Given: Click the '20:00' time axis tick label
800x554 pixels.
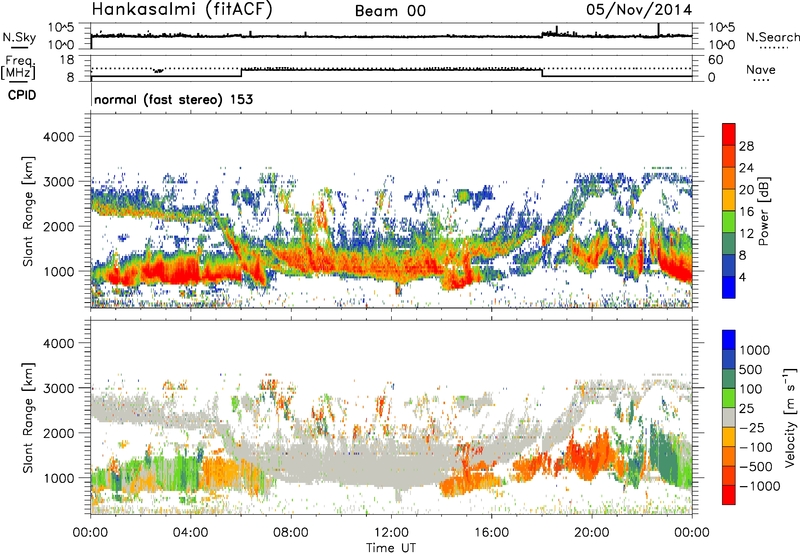Looking at the screenshot, I should pos(591,533).
